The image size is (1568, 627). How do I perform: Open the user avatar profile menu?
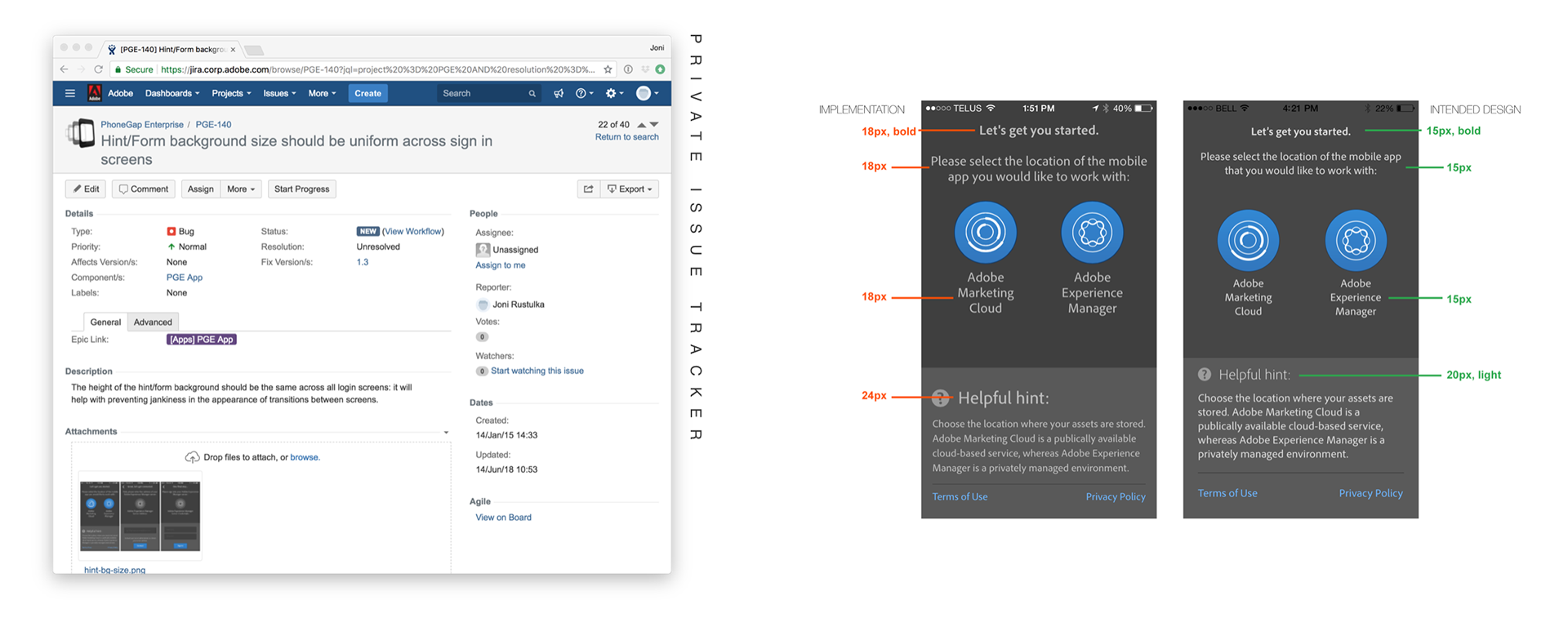[648, 93]
